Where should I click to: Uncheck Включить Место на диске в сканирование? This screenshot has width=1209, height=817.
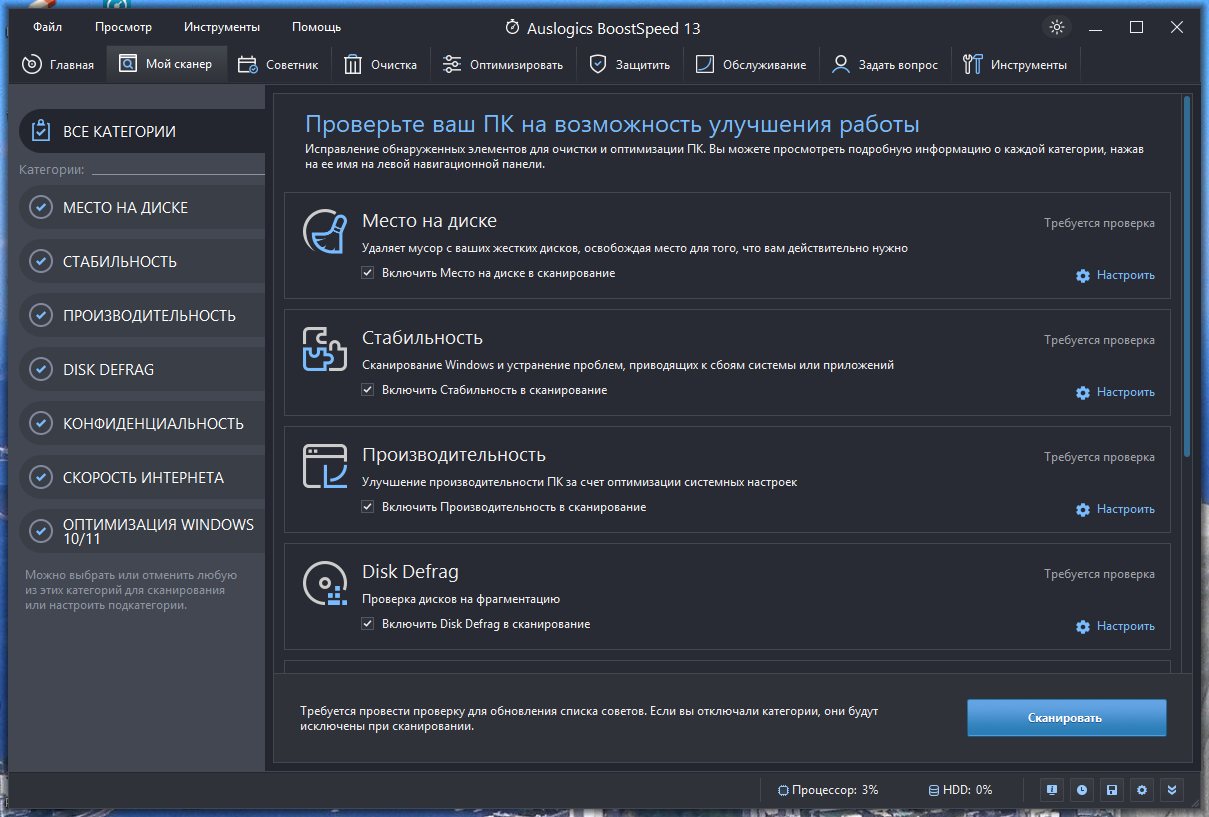tap(368, 273)
